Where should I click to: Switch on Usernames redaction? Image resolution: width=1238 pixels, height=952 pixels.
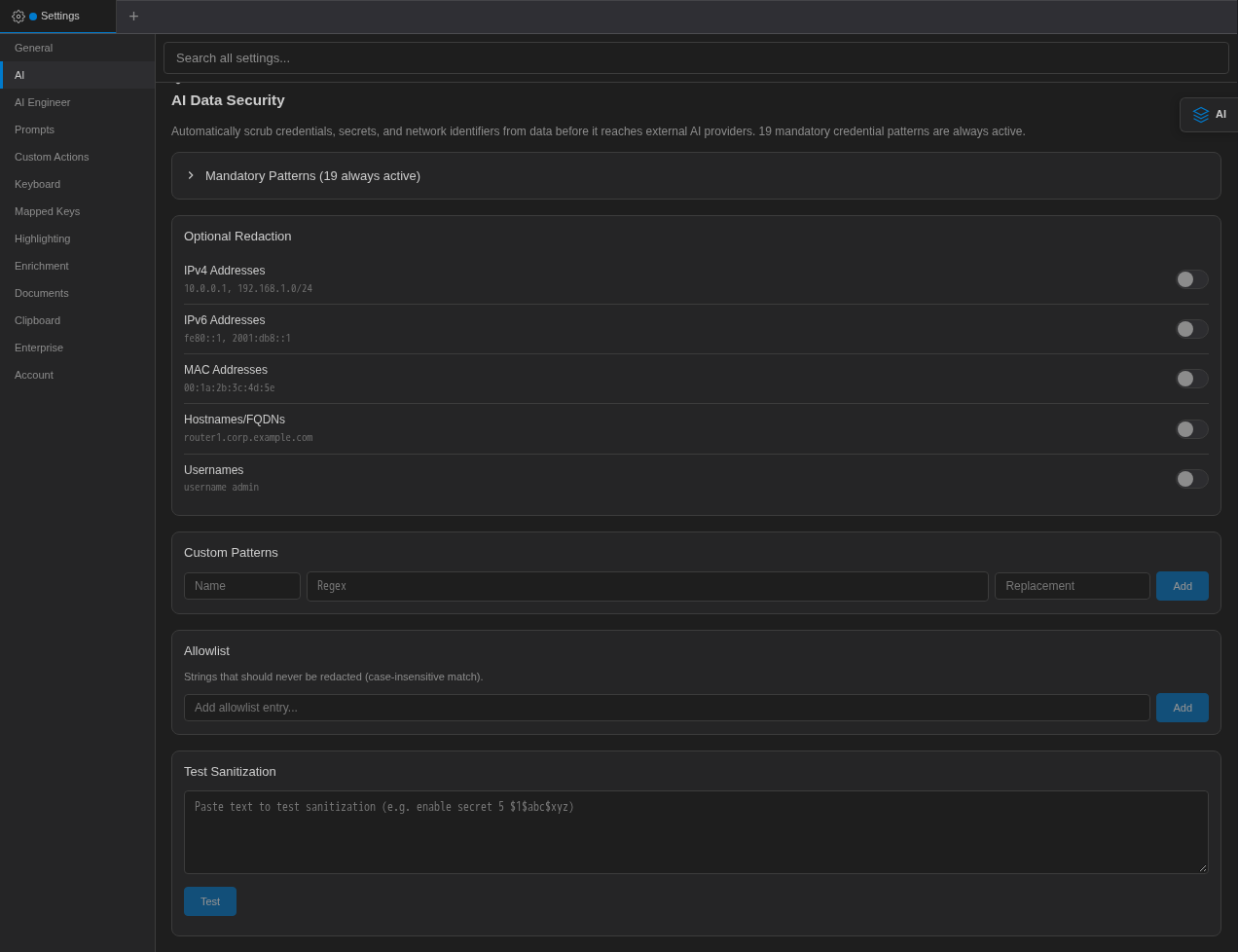1191,479
